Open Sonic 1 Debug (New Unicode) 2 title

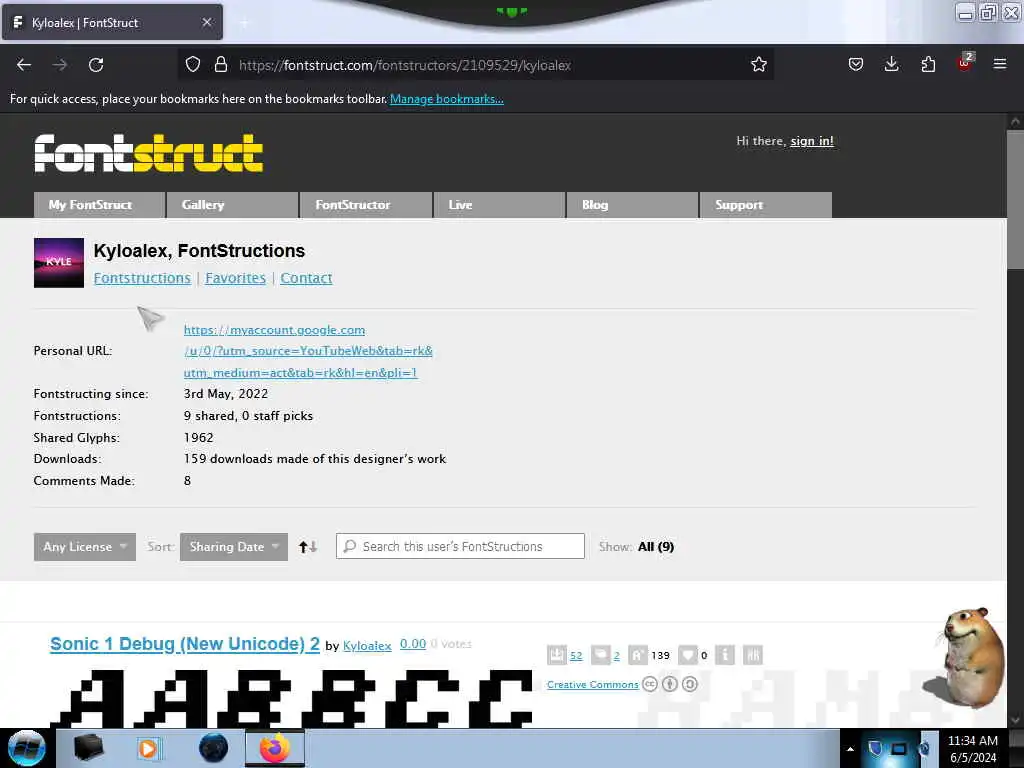185,644
